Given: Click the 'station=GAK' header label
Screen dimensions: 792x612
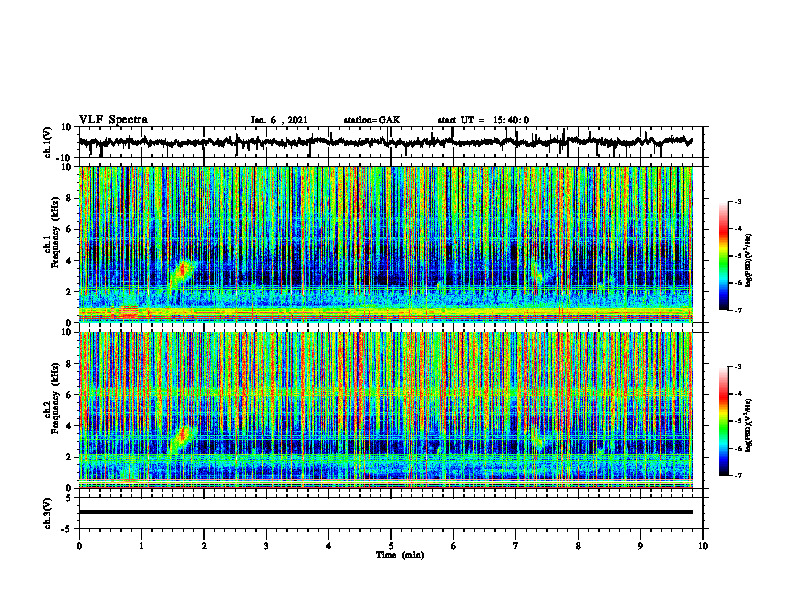Looking at the screenshot, I should click(372, 120).
